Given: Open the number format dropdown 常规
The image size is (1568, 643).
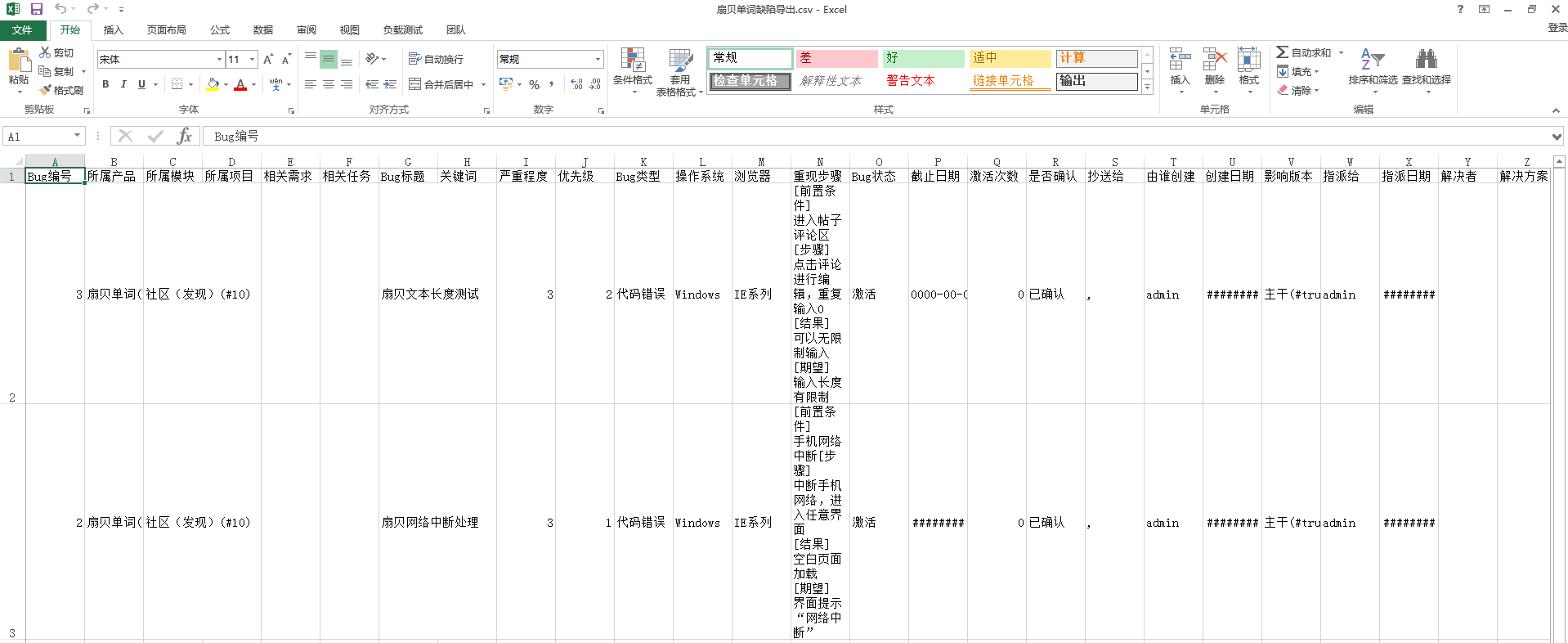Looking at the screenshot, I should click(598, 59).
